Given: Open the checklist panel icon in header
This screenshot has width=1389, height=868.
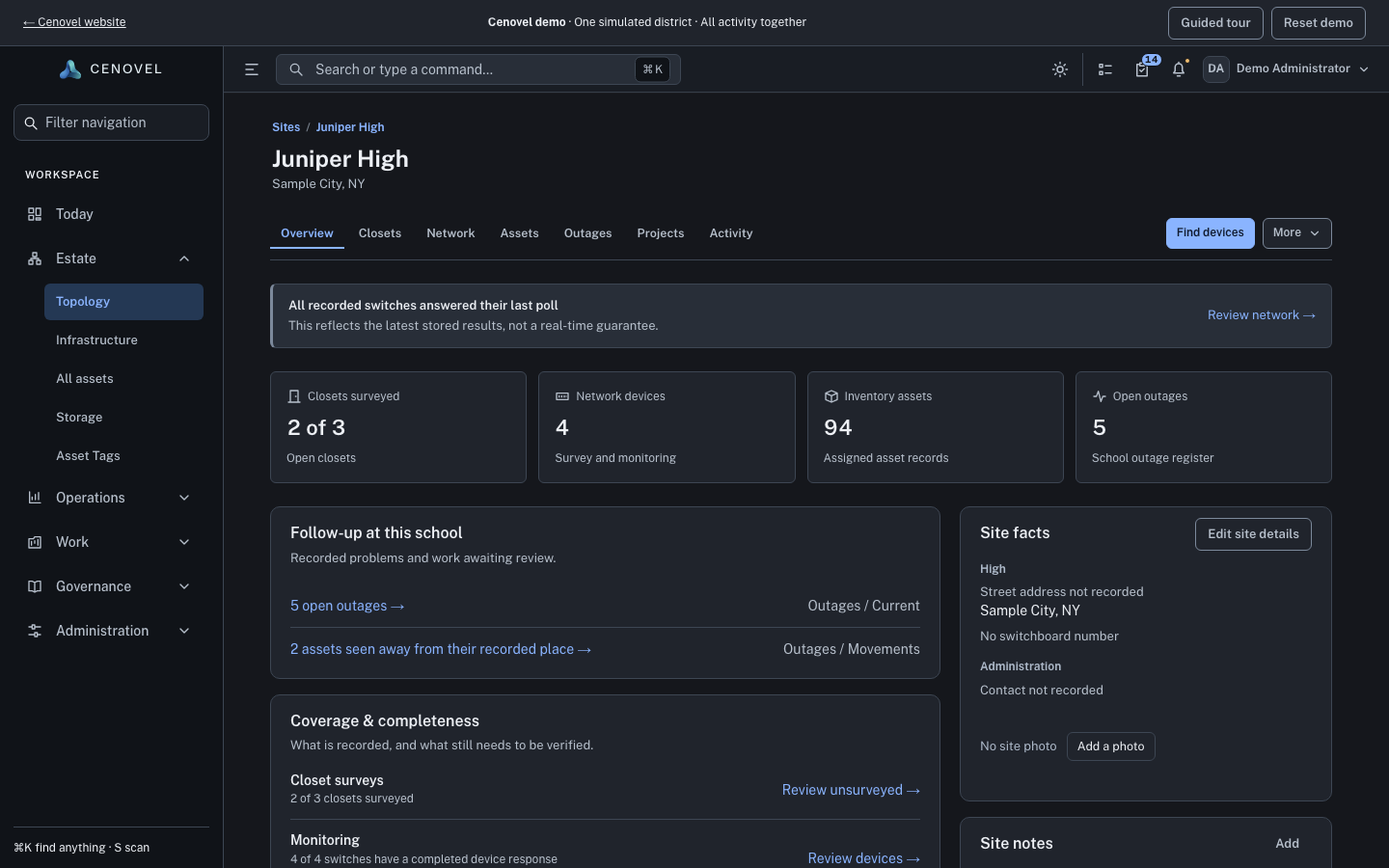Looking at the screenshot, I should (1105, 69).
